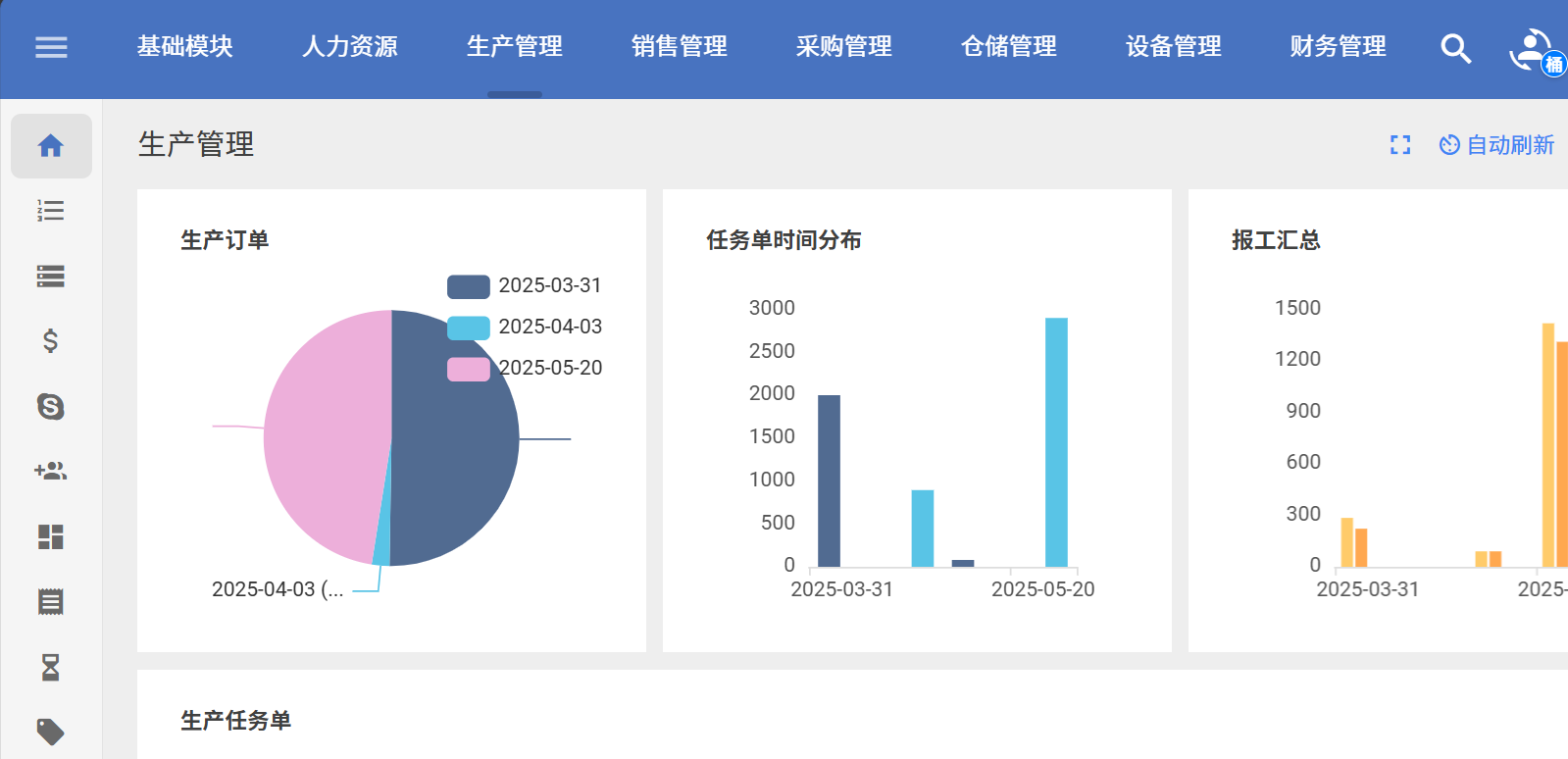Open the hamburger menu

51,47
